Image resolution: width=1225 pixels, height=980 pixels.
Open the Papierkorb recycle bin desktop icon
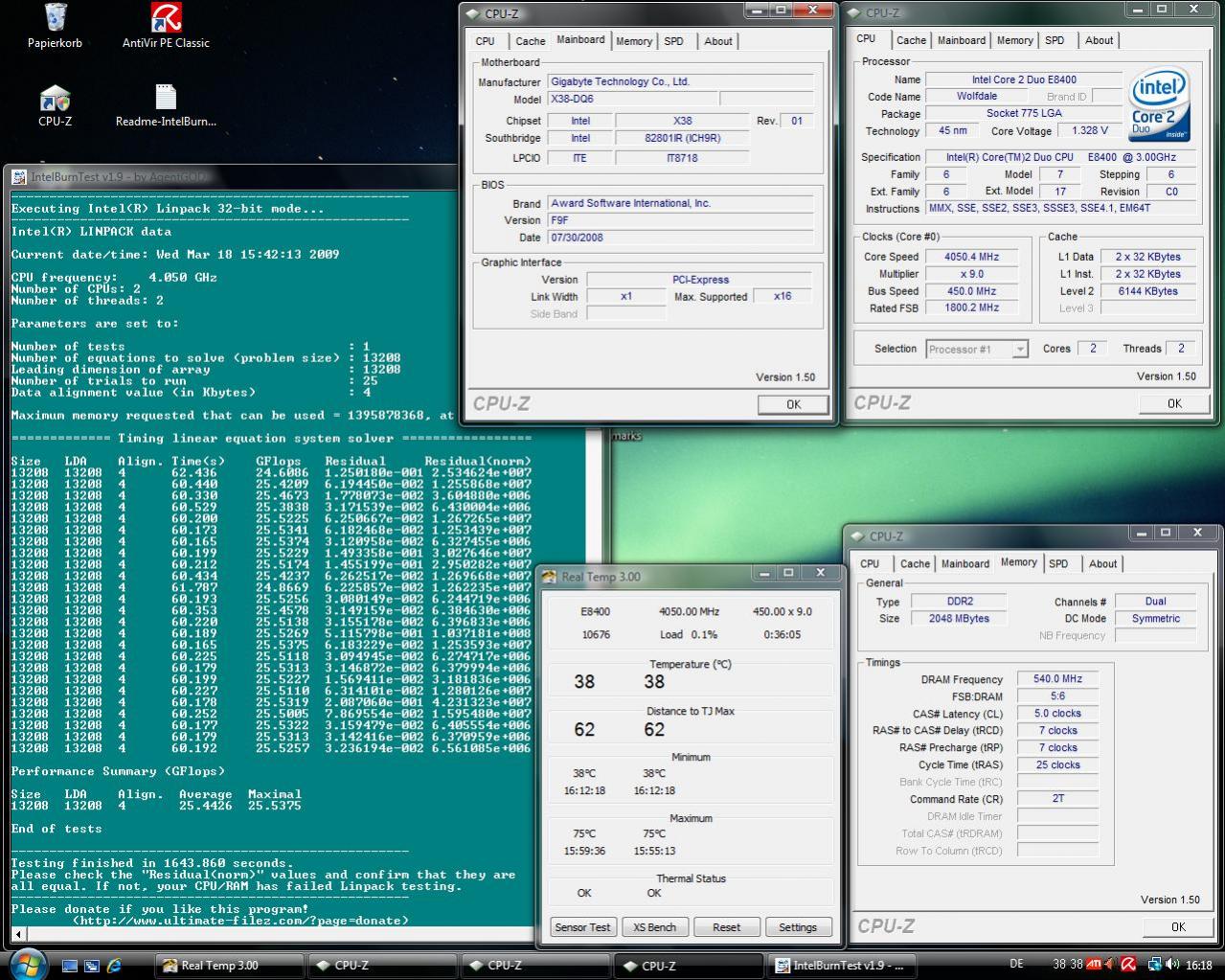coord(55,26)
